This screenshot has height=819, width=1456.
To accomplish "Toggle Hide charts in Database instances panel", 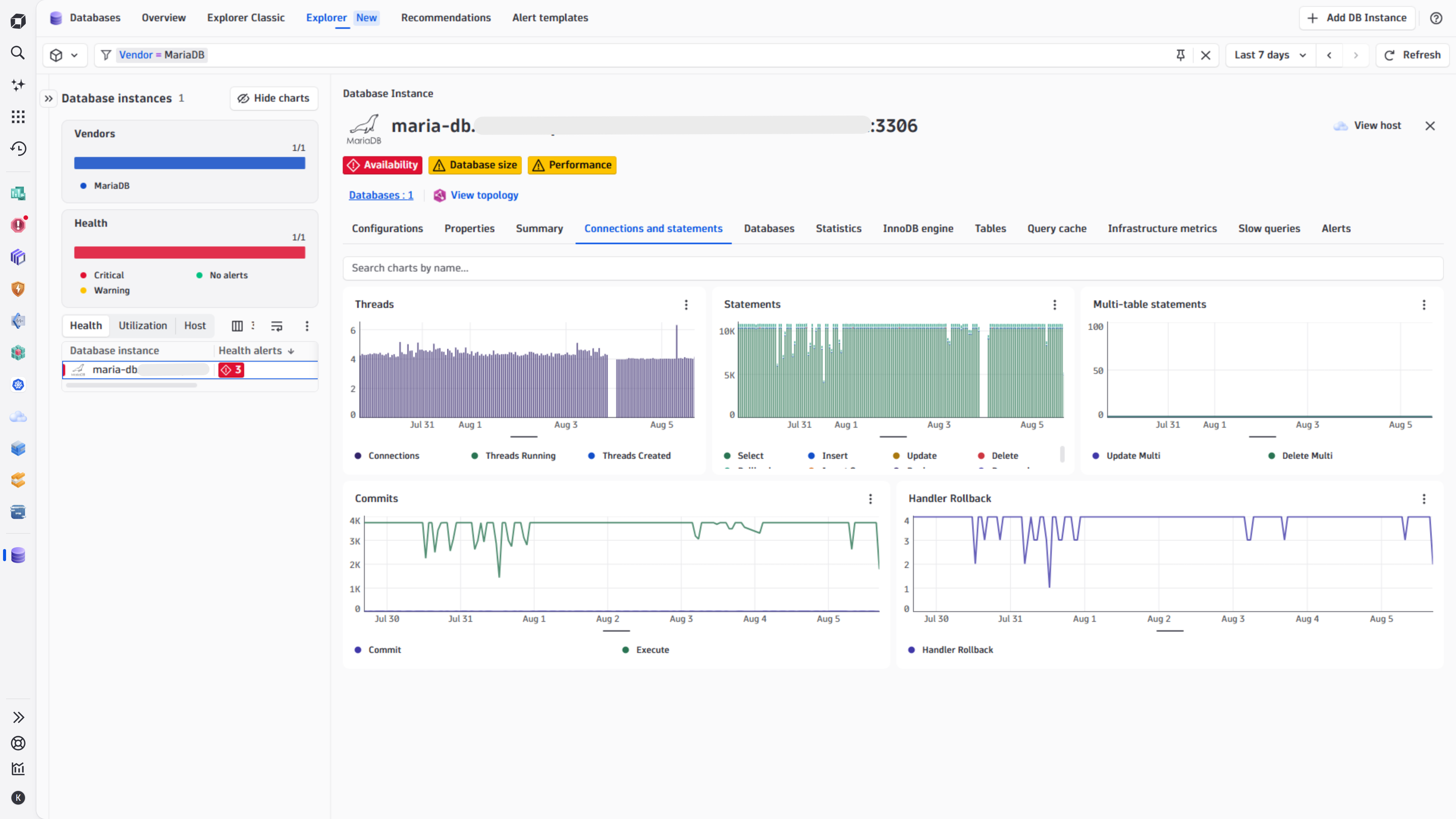I will [274, 98].
